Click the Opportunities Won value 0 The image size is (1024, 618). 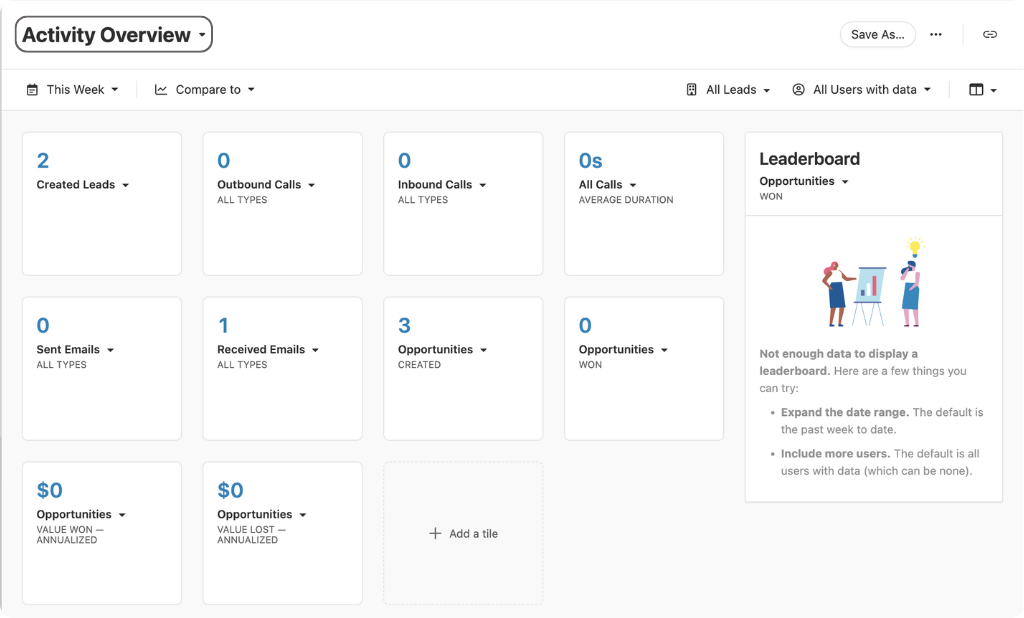585,325
